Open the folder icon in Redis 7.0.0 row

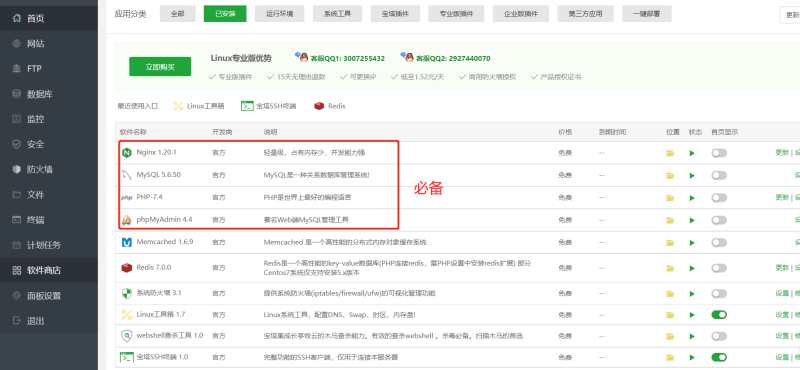point(670,268)
